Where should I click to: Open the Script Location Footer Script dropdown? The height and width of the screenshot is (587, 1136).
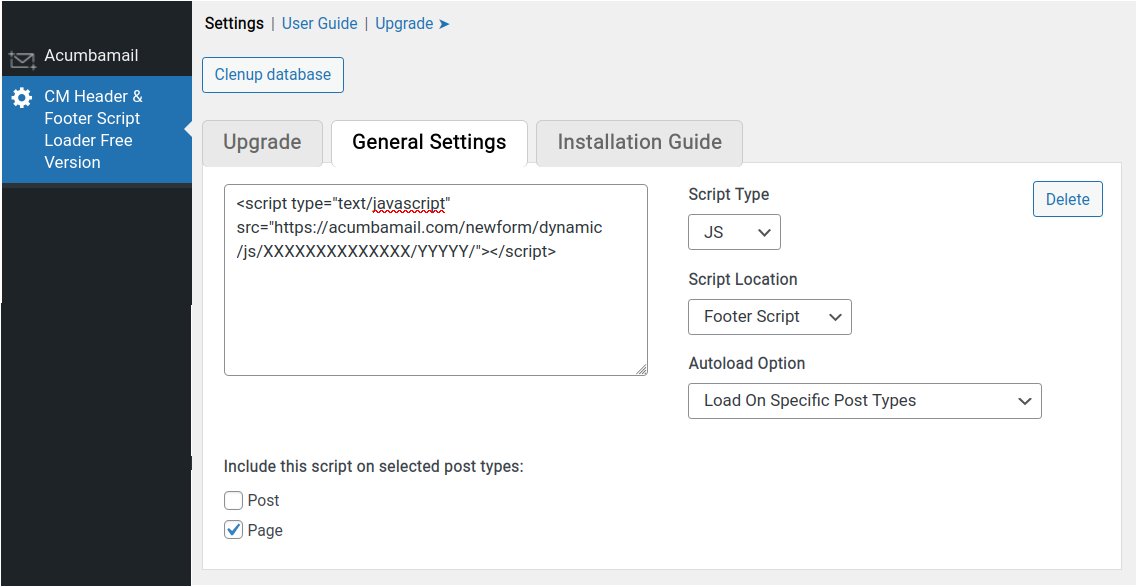click(769, 317)
